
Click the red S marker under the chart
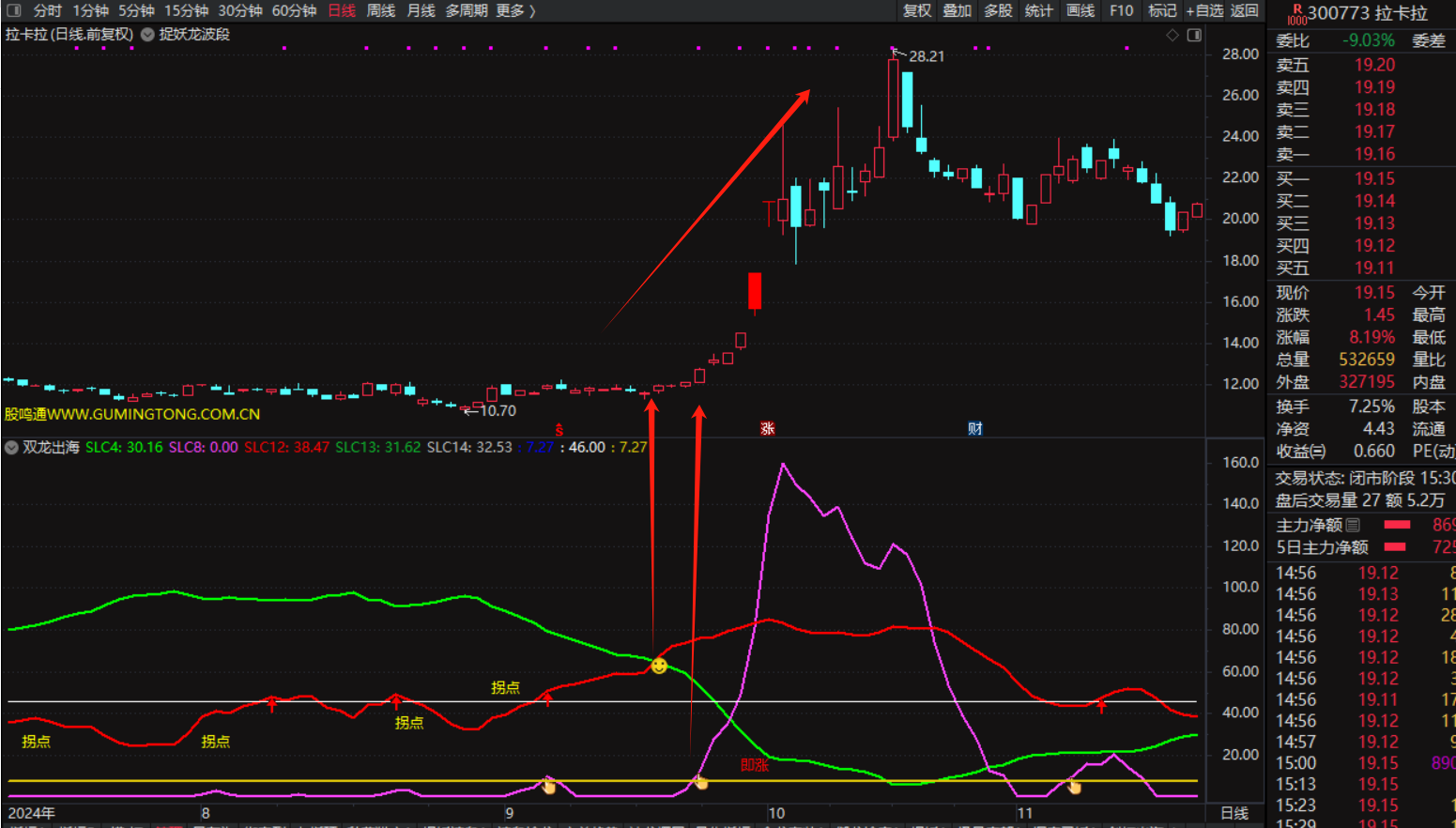click(559, 429)
